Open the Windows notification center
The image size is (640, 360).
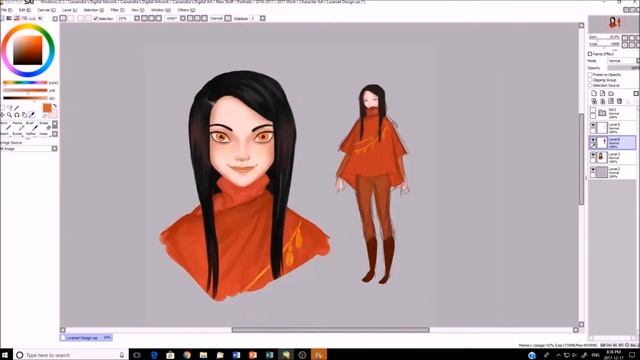(632, 355)
